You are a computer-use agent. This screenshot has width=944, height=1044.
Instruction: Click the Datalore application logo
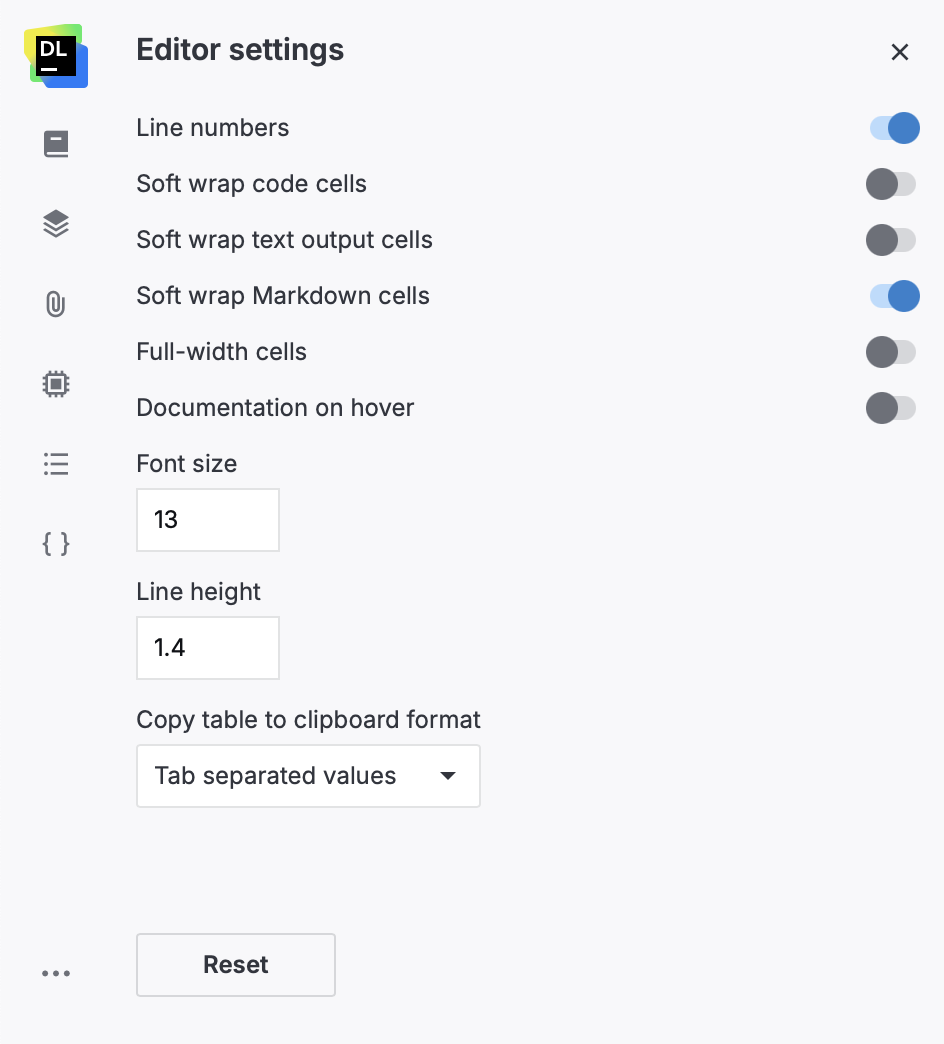[55, 57]
